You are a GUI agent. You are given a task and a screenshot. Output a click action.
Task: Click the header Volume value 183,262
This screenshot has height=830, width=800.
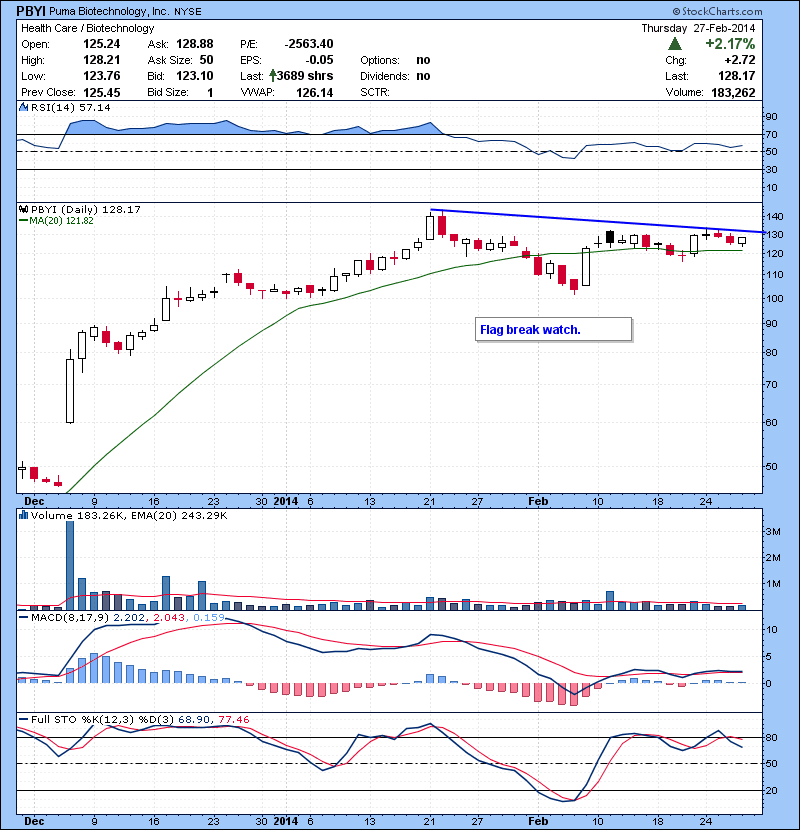pos(733,92)
